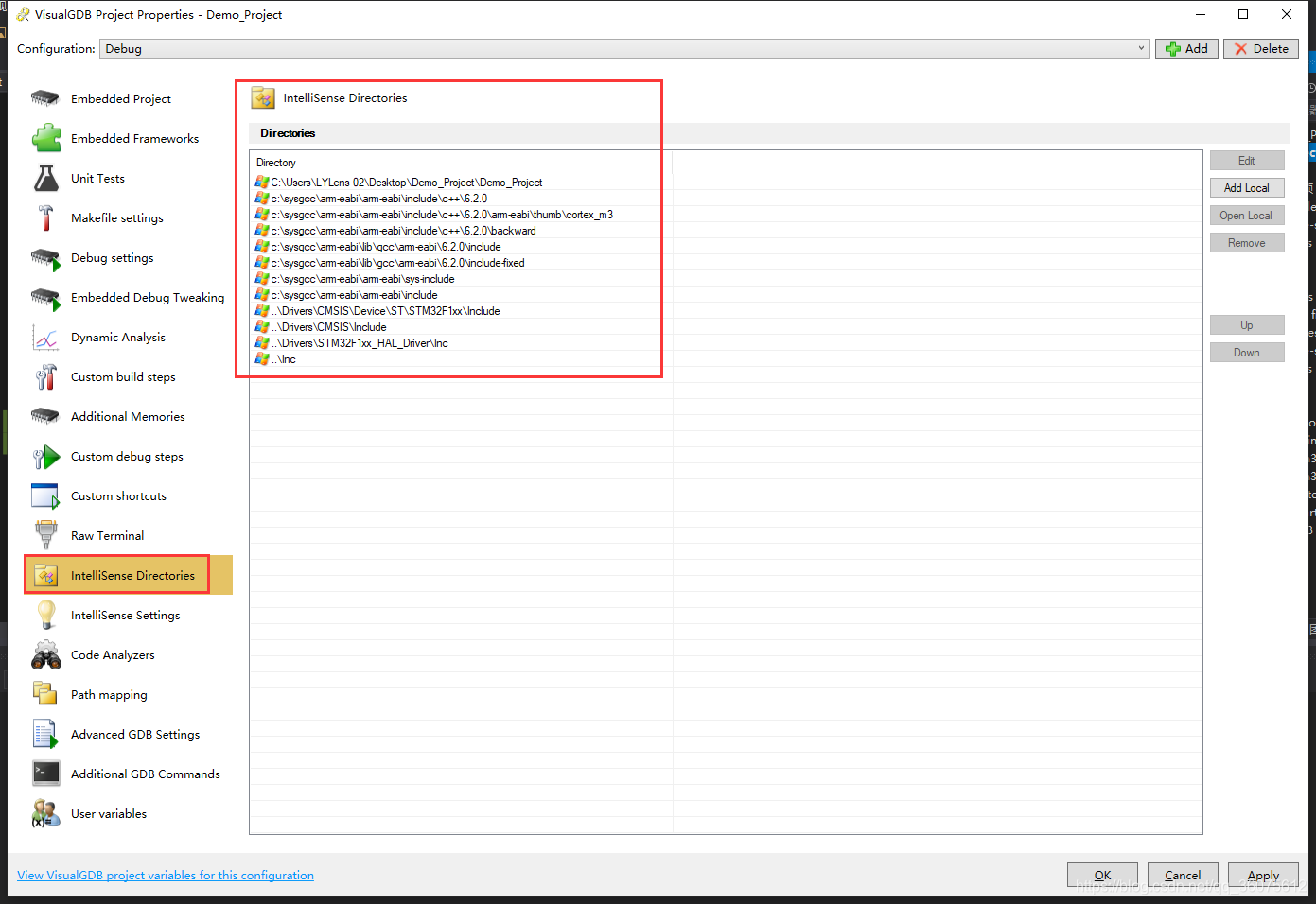Click the Makefile settings hammer icon

click(x=45, y=217)
